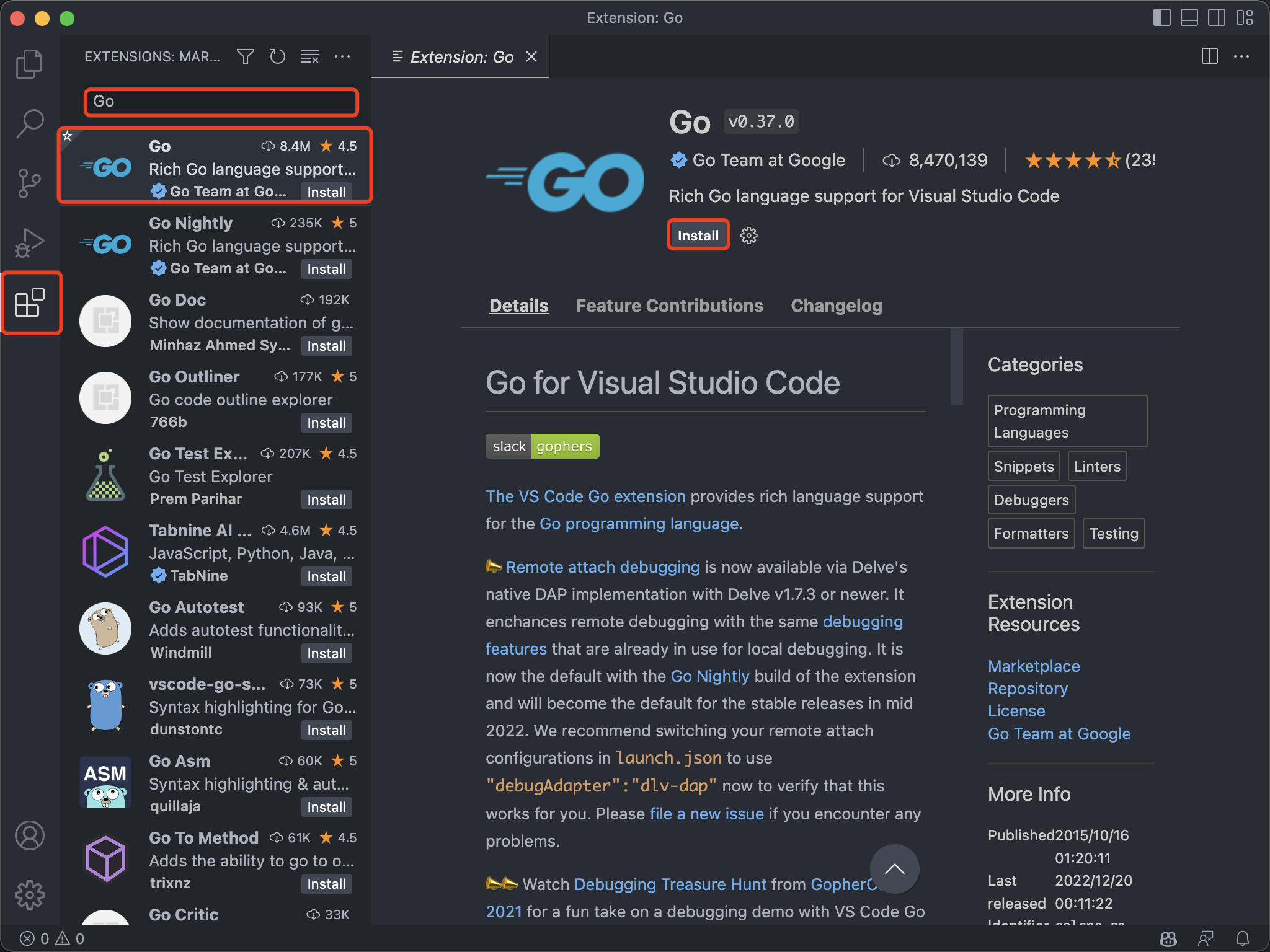Clear the extension search results
This screenshot has width=1270, height=952.
(310, 56)
